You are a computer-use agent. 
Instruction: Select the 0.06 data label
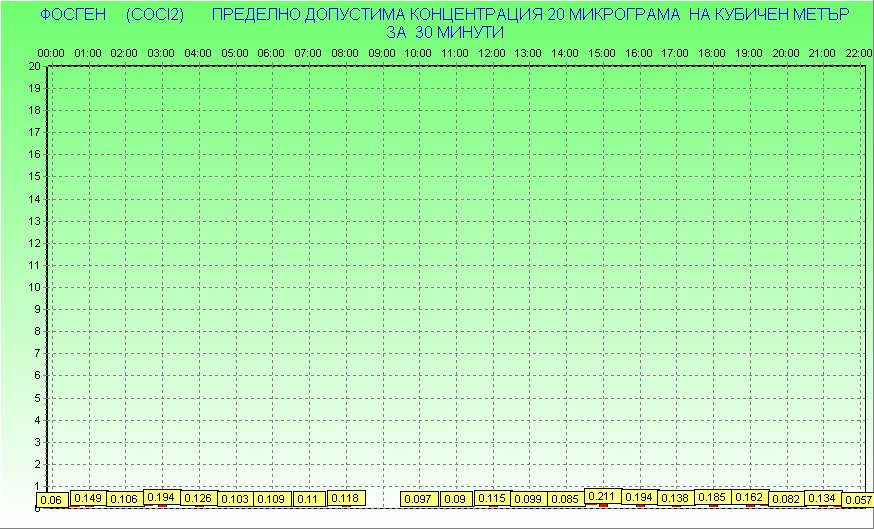[51, 500]
